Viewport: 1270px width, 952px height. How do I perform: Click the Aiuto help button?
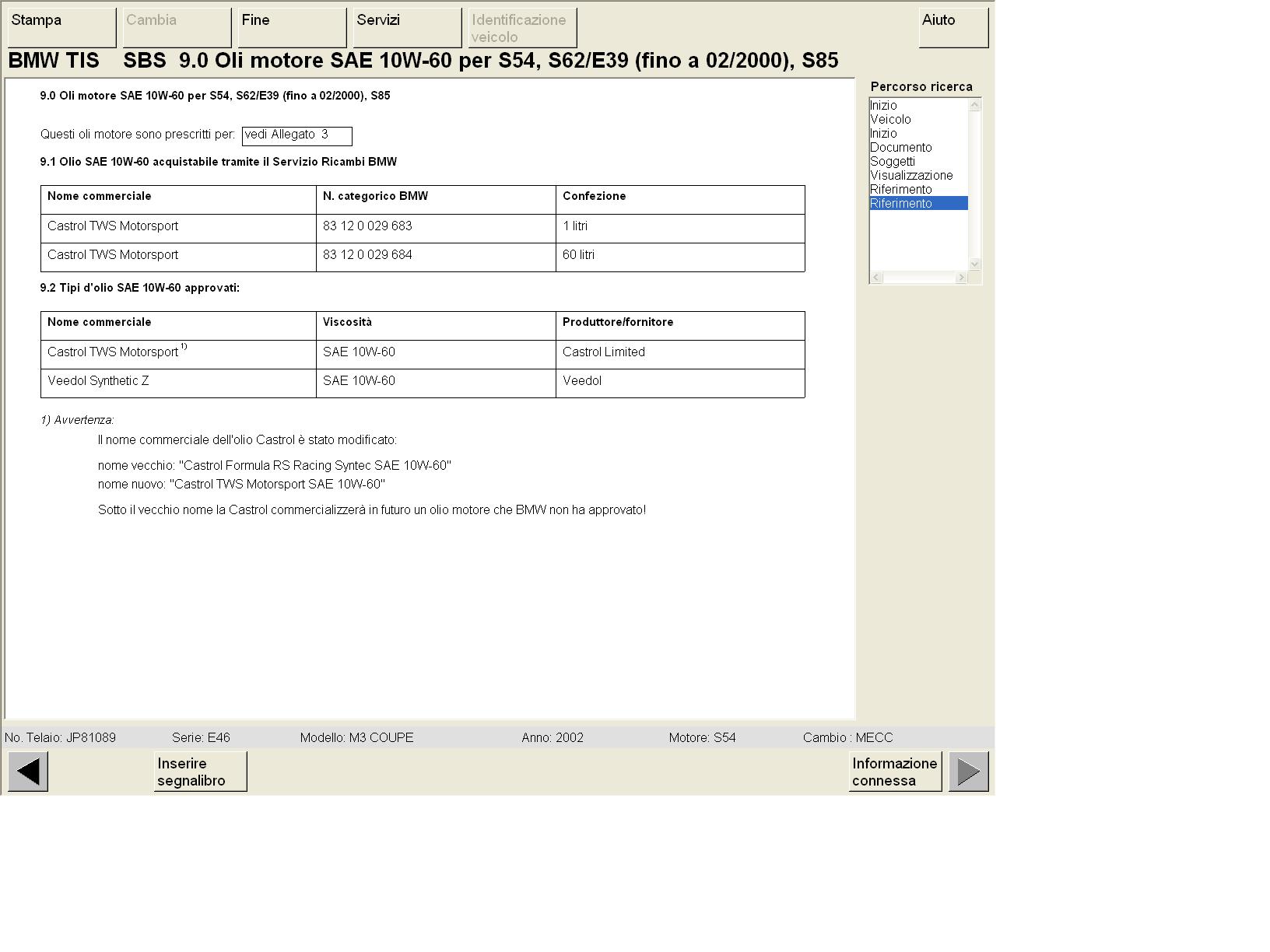[954, 28]
